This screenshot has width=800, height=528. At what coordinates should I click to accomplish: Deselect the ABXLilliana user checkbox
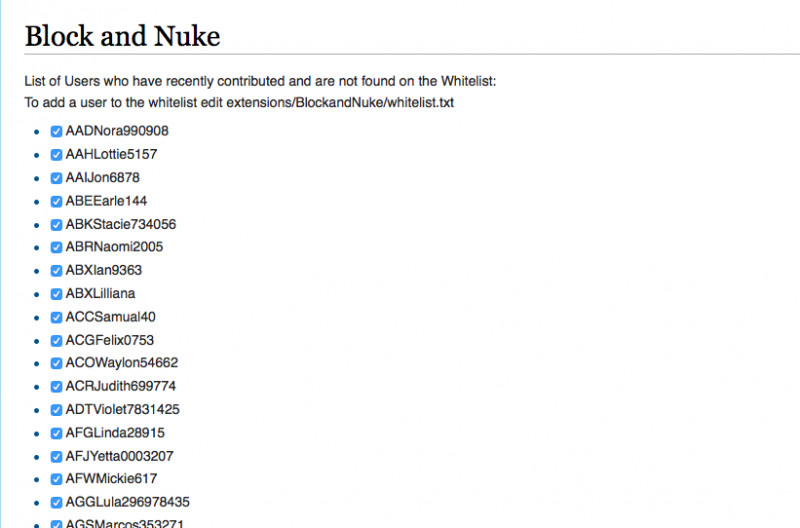pos(57,294)
